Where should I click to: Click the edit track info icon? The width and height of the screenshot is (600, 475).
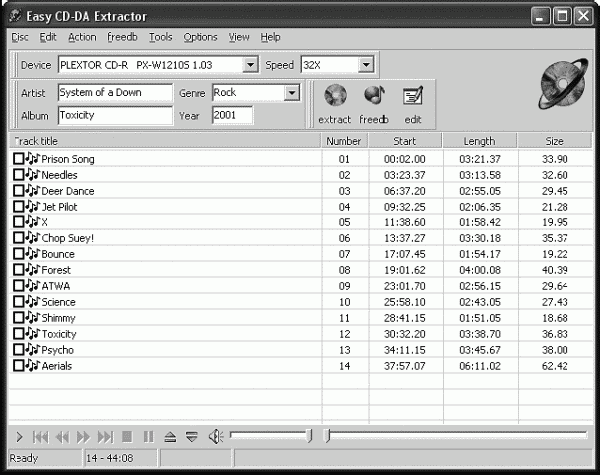click(412, 97)
